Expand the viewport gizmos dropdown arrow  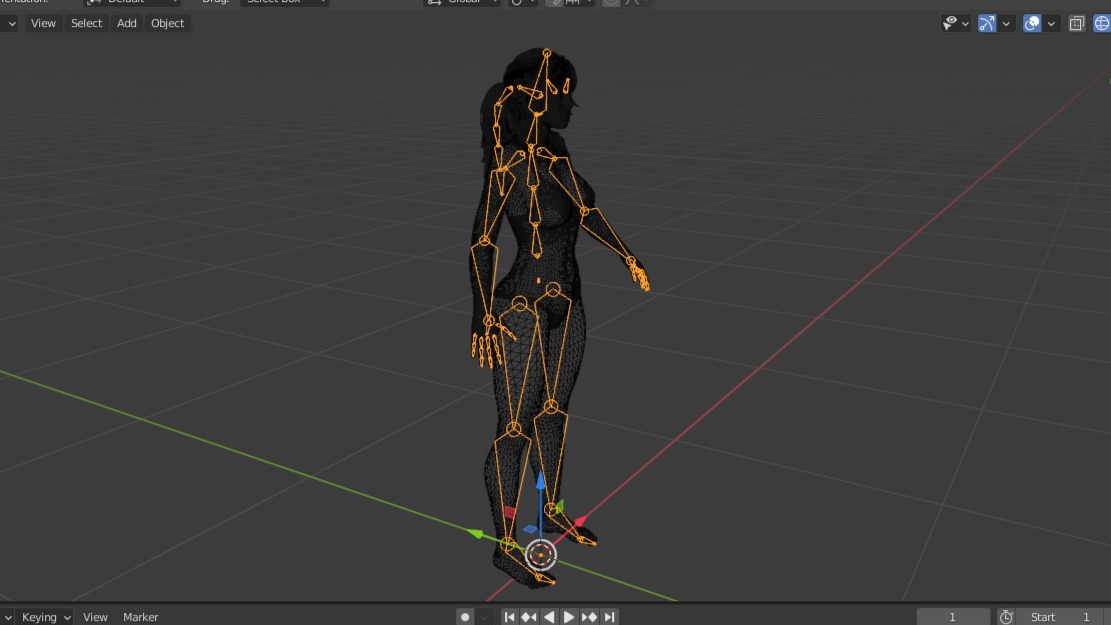(x=1006, y=23)
